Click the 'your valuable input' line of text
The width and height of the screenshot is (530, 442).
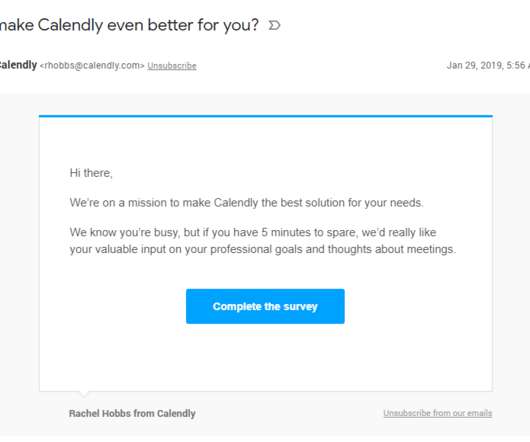tap(263, 249)
